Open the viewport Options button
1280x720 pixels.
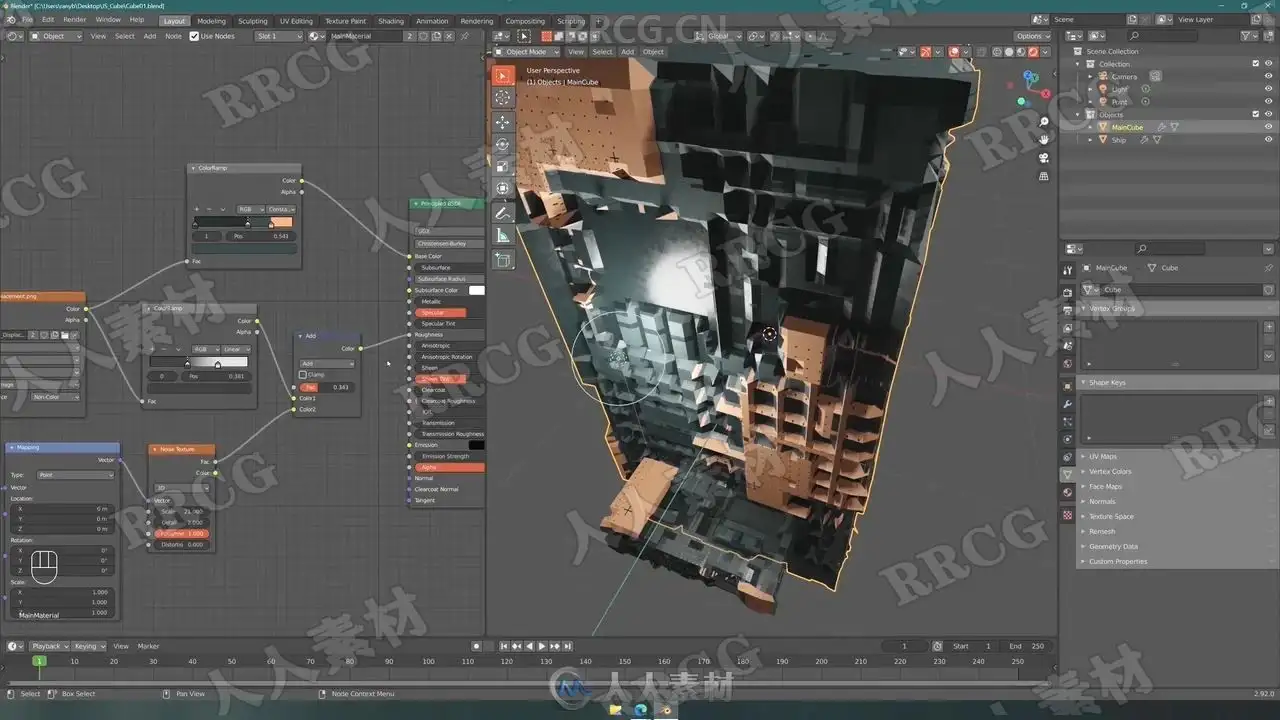tap(1033, 36)
